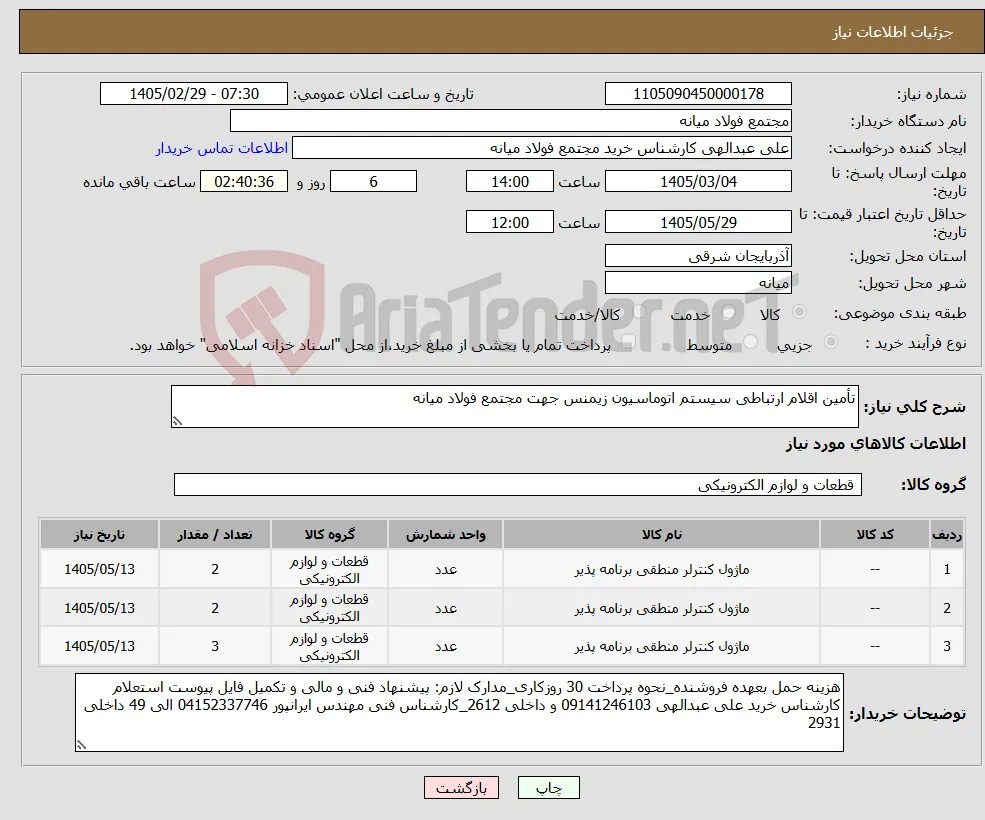Click the نام کالا column header
Screen dimensions: 985x820
[661, 534]
